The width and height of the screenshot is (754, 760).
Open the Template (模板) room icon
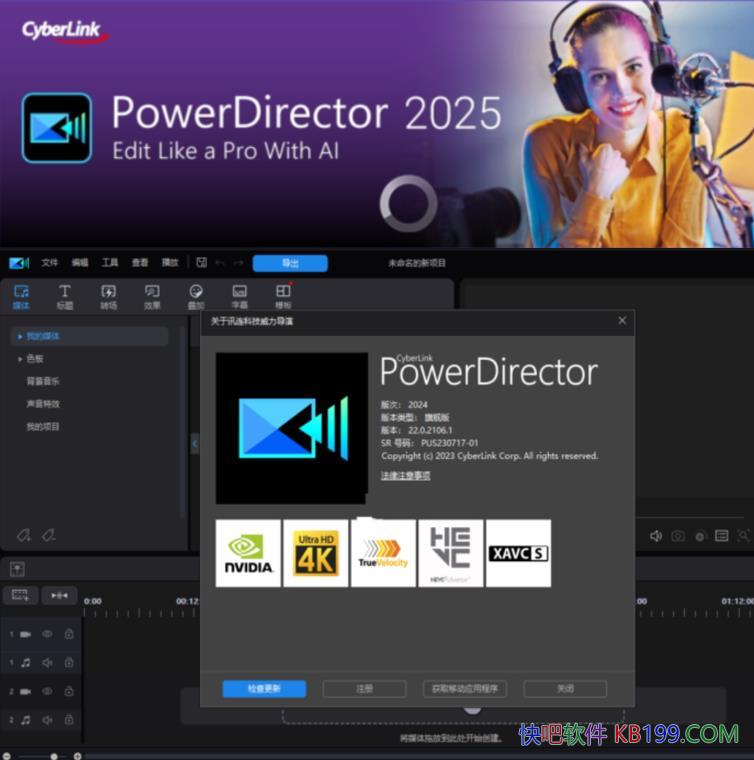pyautogui.click(x=283, y=295)
